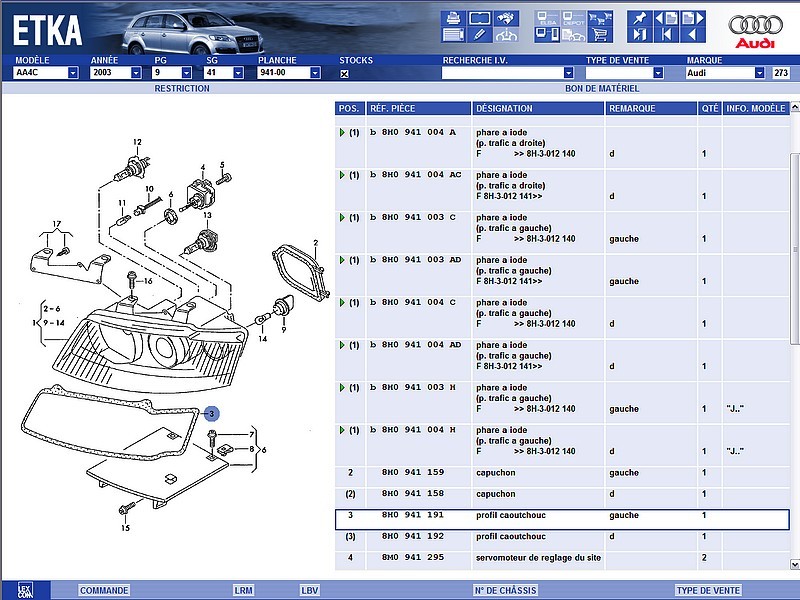
Task: Click the greyed document and car icon
Action: 573,35
